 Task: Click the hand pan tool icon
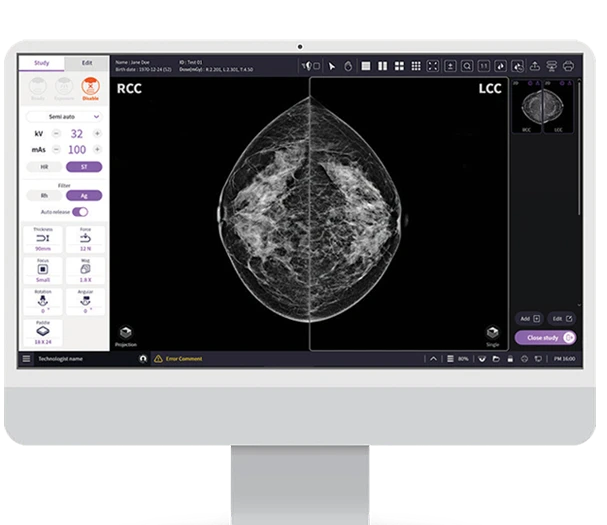348,66
